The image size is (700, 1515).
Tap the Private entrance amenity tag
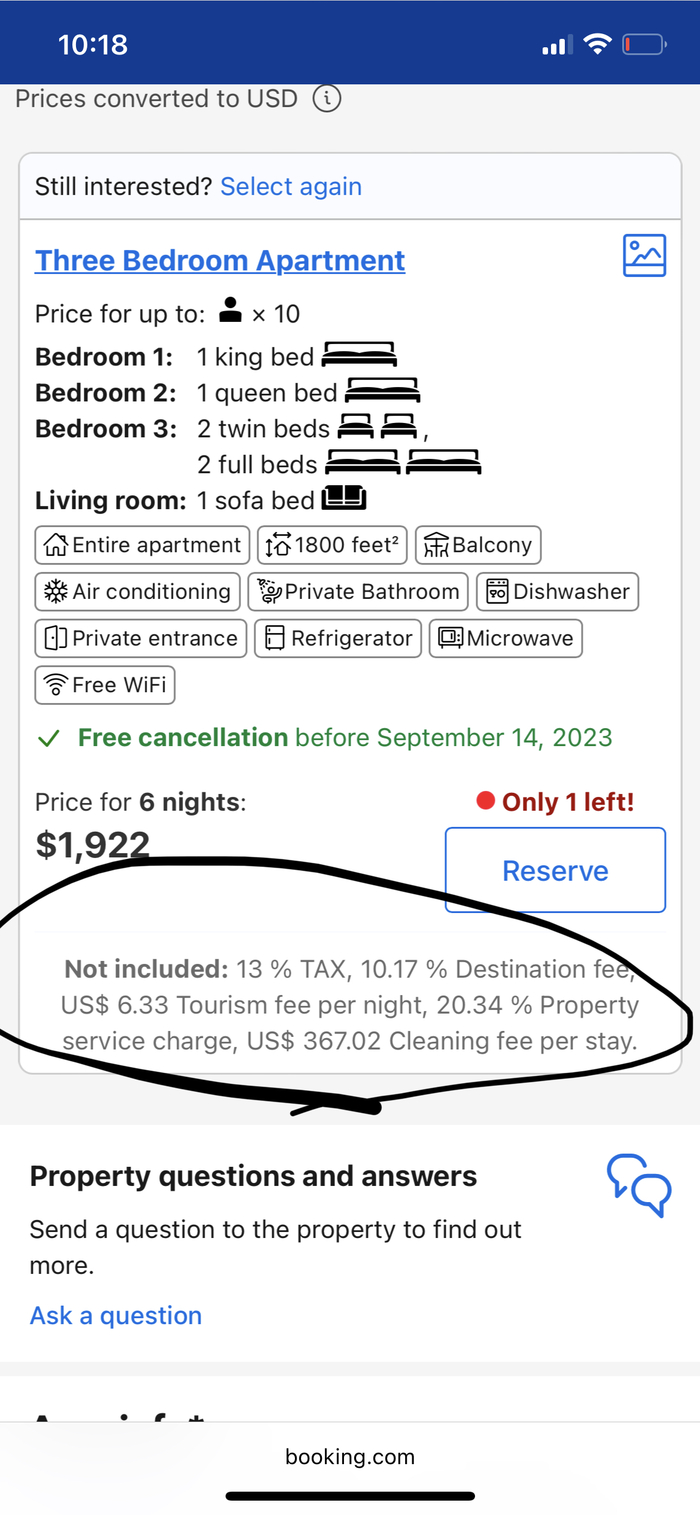click(x=141, y=638)
